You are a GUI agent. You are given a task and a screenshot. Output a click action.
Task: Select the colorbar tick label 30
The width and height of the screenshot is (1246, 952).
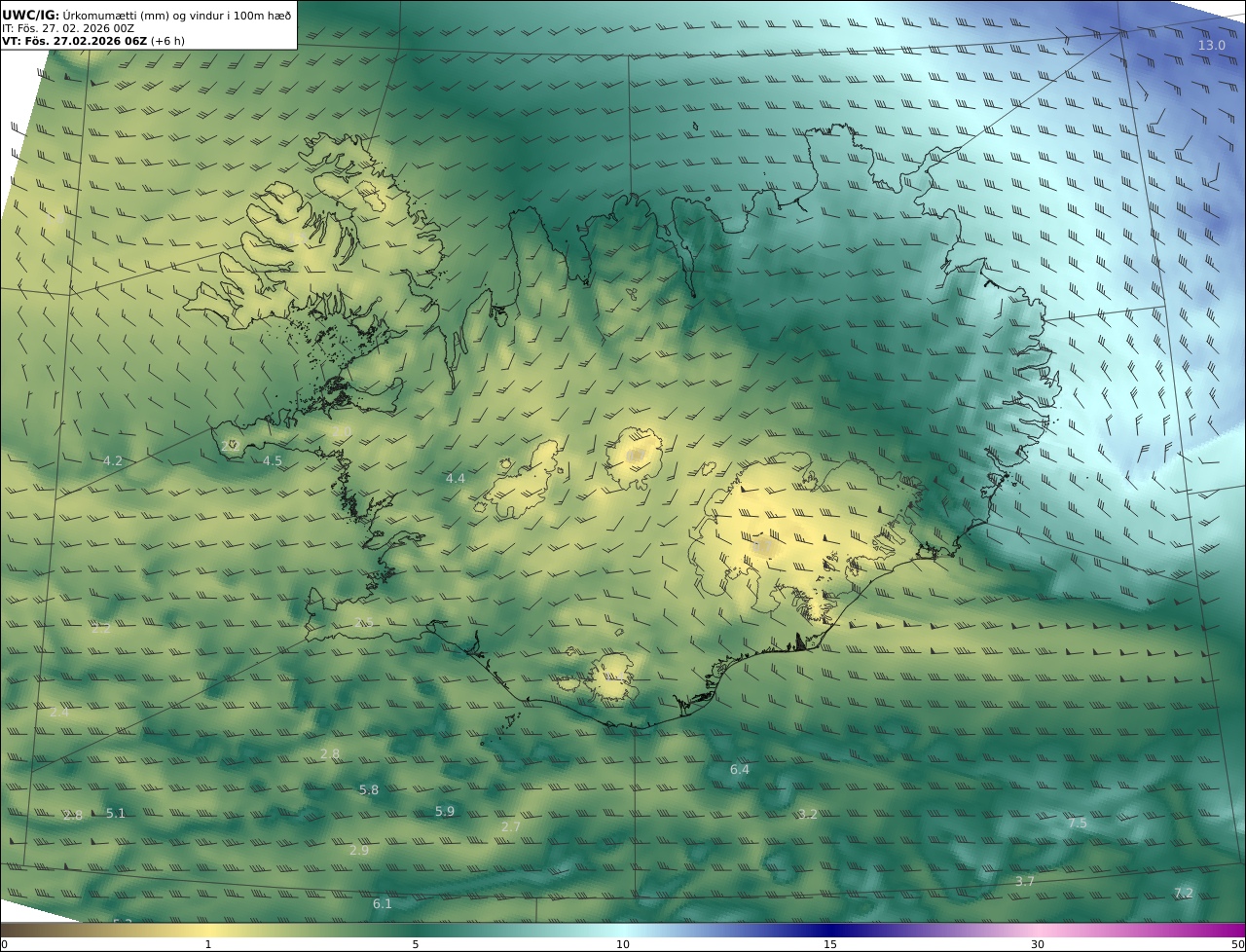[x=1038, y=944]
